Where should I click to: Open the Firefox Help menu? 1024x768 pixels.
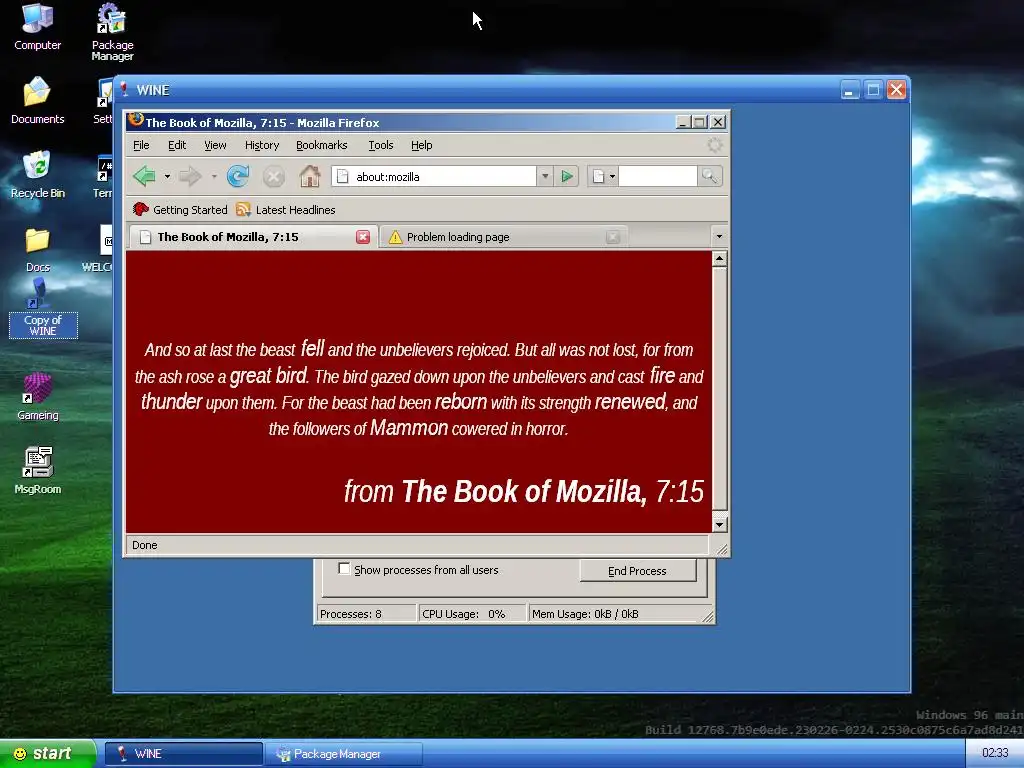pyautogui.click(x=421, y=145)
